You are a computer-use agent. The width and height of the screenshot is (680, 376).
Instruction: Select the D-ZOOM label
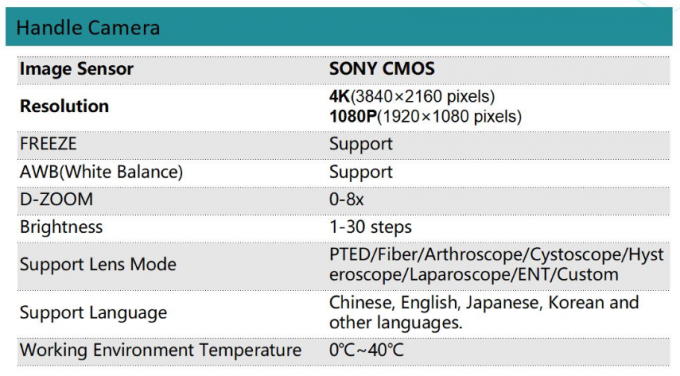click(x=56, y=199)
